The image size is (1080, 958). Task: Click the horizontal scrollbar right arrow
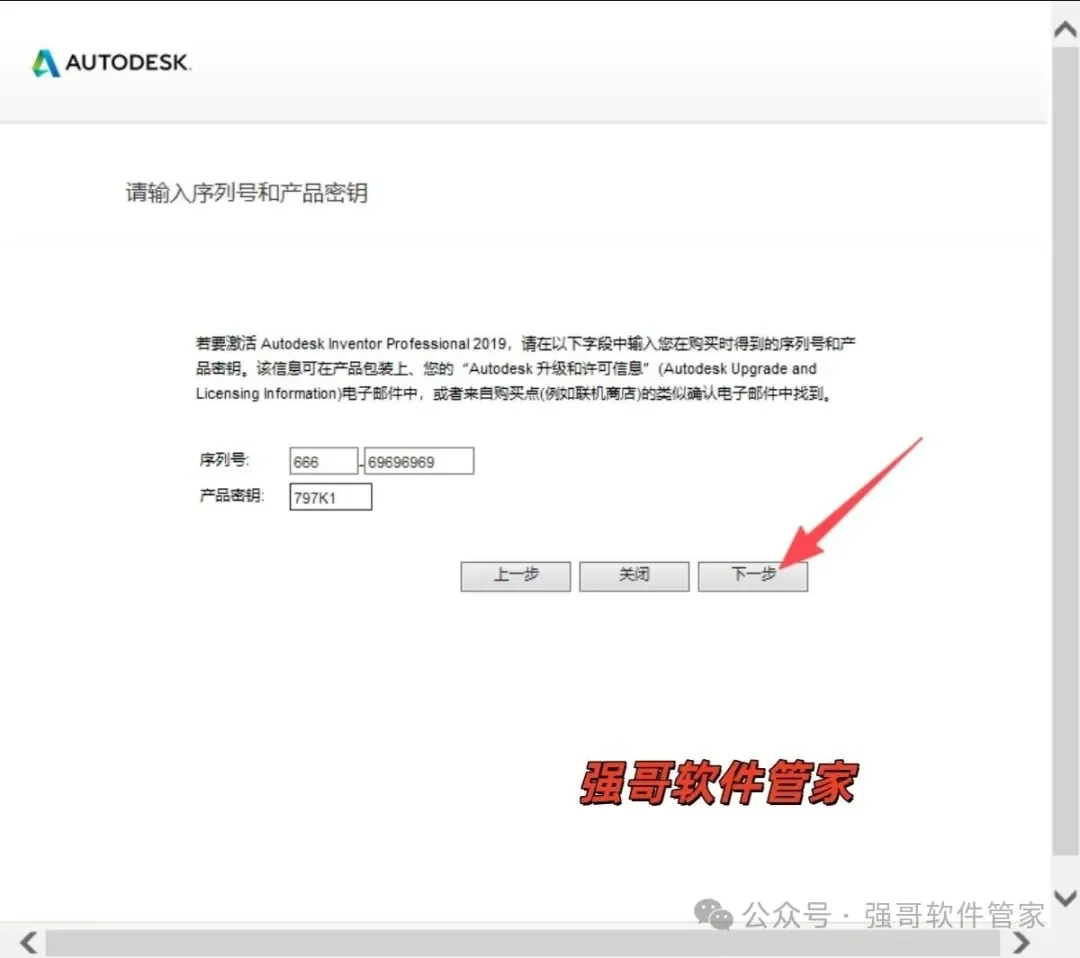click(1021, 942)
